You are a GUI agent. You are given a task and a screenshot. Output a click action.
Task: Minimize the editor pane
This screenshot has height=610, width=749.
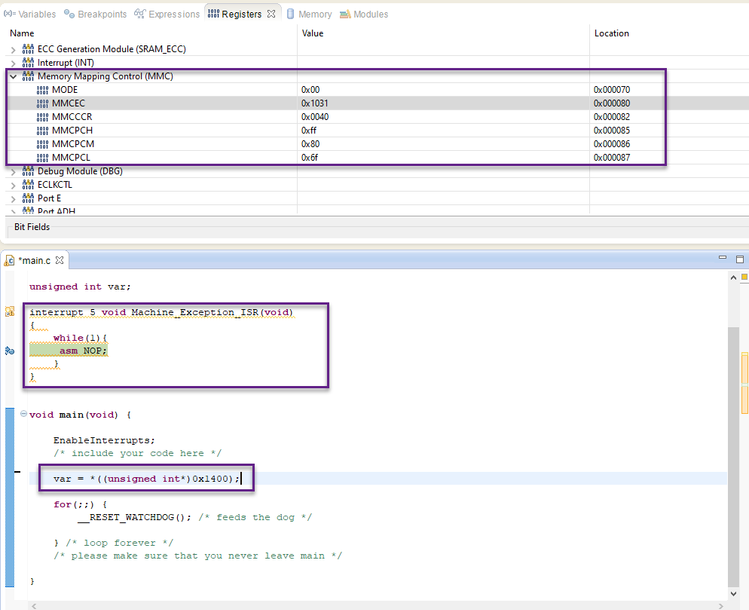click(723, 257)
